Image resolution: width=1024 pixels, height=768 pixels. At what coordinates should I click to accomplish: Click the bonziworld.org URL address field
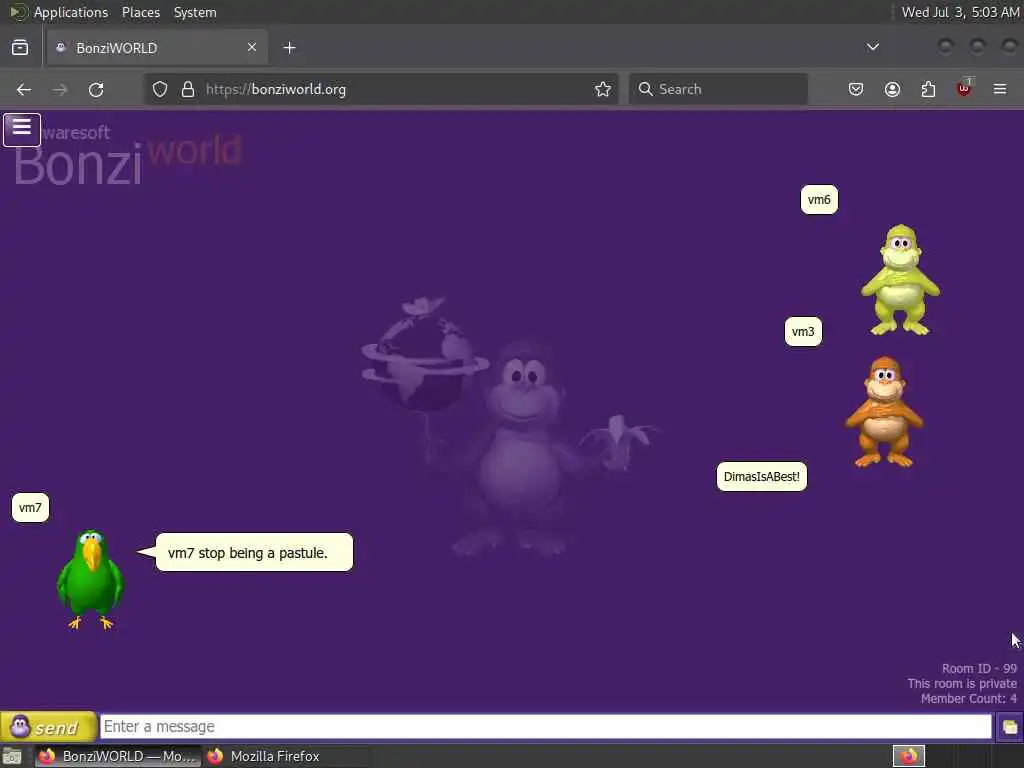pyautogui.click(x=380, y=89)
